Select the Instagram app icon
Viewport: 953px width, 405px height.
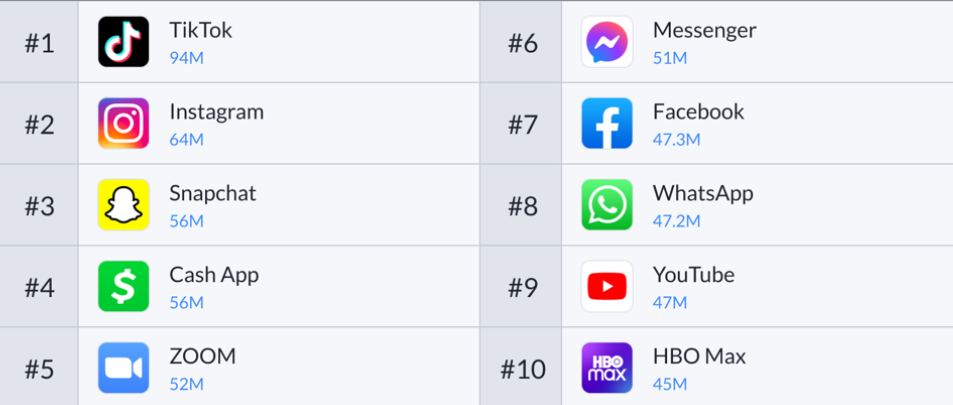(x=123, y=124)
